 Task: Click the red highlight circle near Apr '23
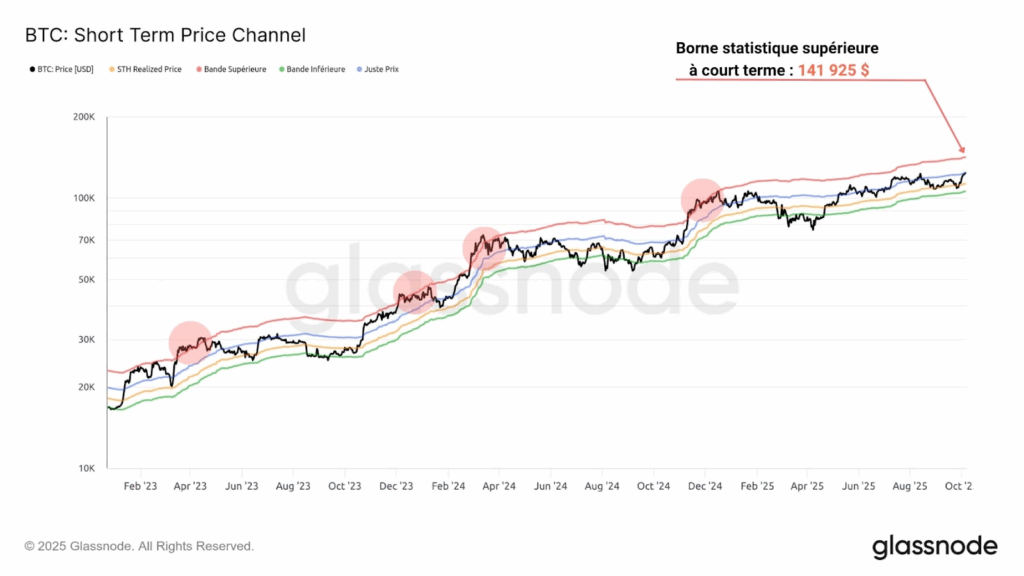tap(190, 342)
